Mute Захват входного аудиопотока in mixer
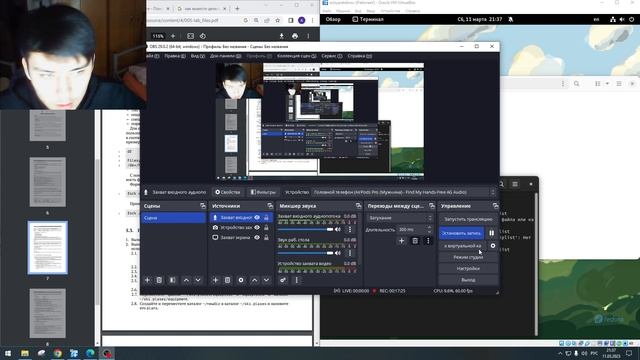Screen dimensions: 640x360 point(338,229)
